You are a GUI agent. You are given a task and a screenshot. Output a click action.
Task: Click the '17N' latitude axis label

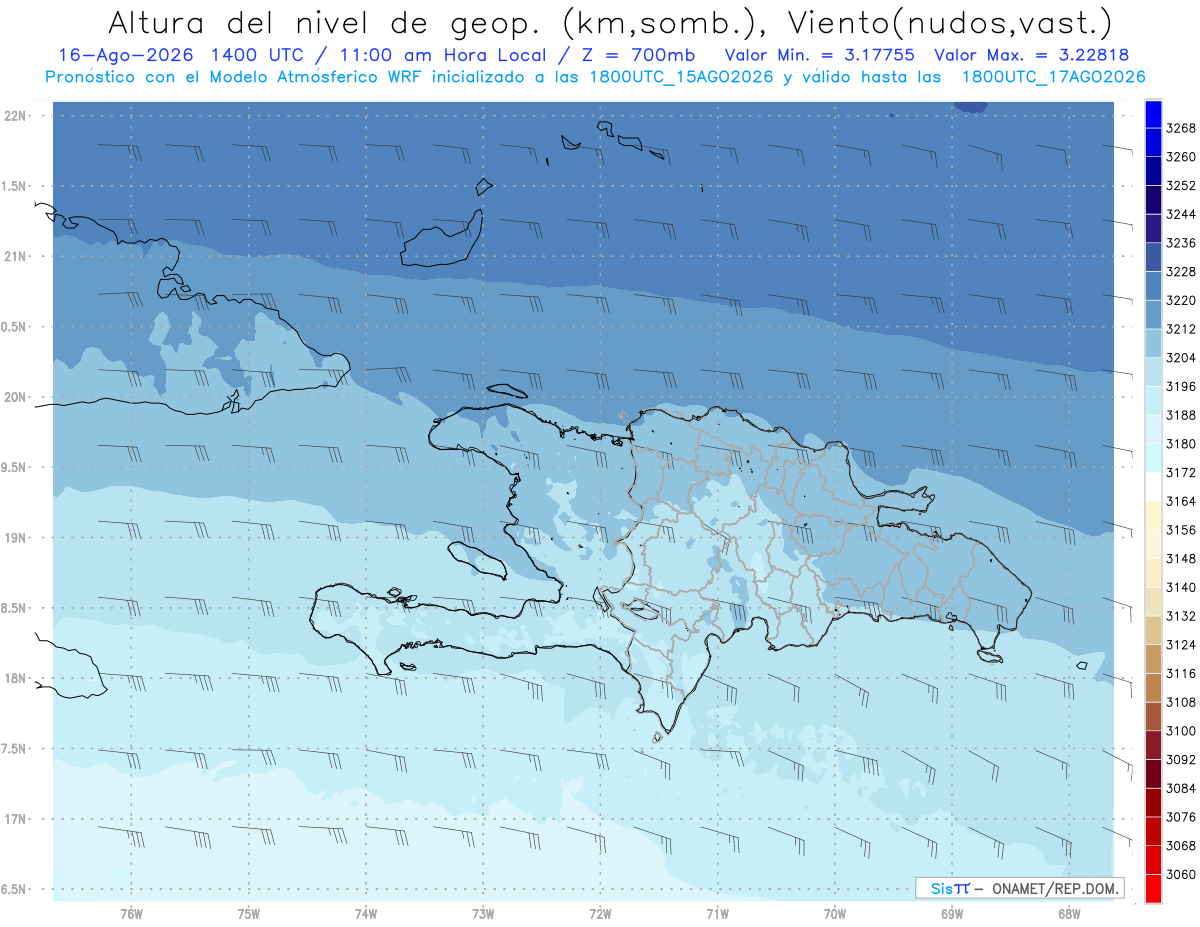coord(17,819)
